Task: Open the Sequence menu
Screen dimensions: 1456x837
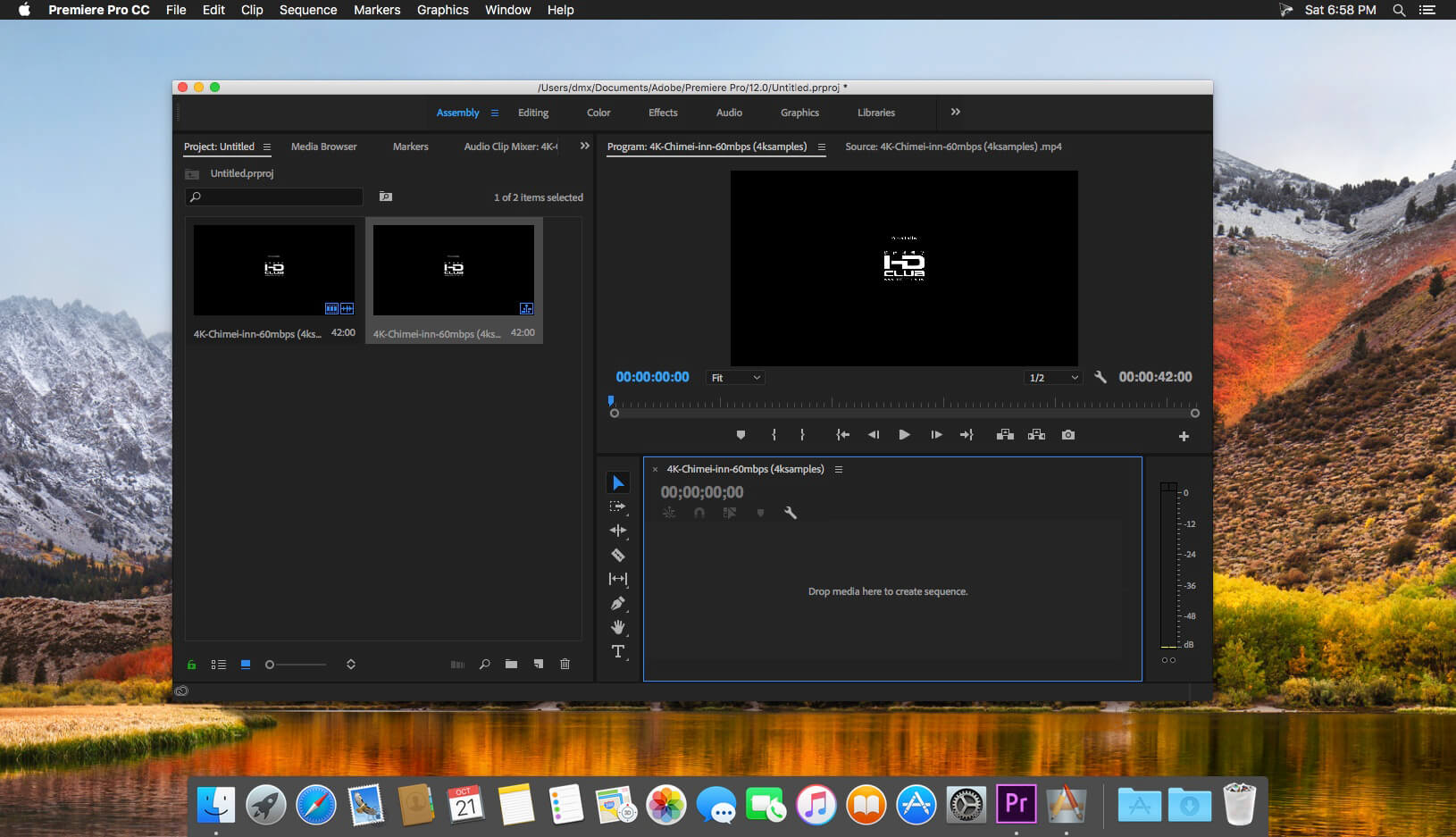Action: click(x=308, y=10)
